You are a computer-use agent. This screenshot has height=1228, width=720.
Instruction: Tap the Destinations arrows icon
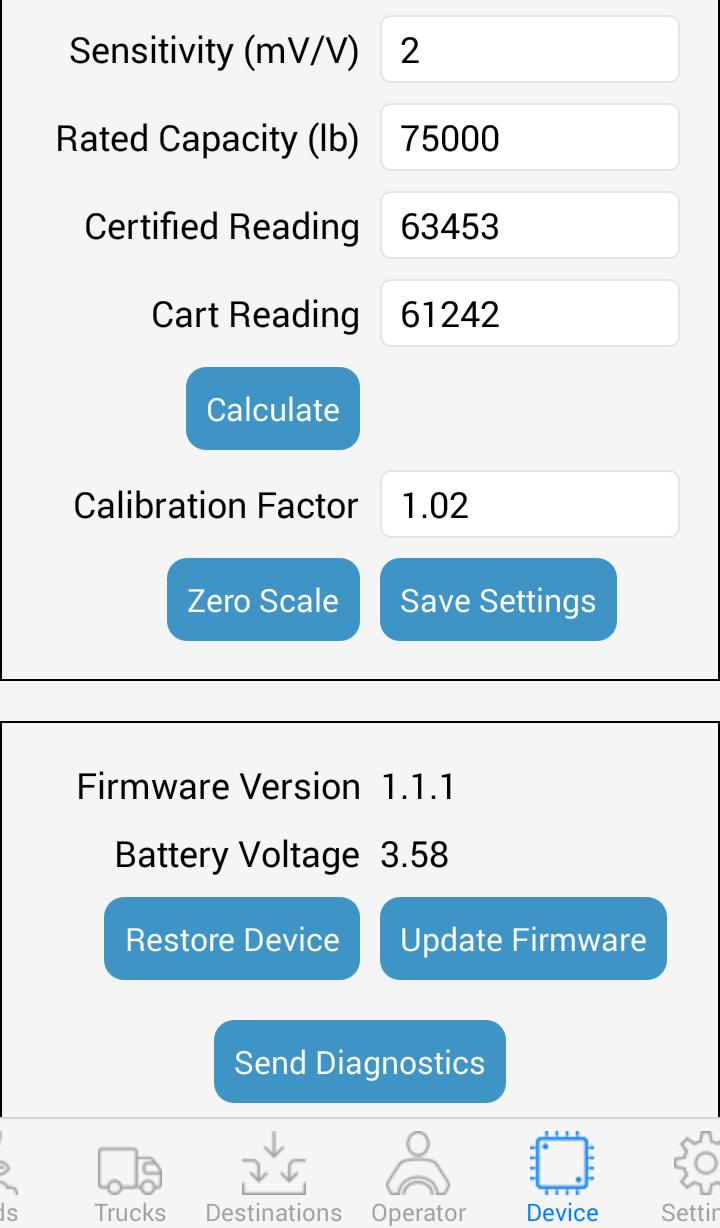(x=274, y=1164)
